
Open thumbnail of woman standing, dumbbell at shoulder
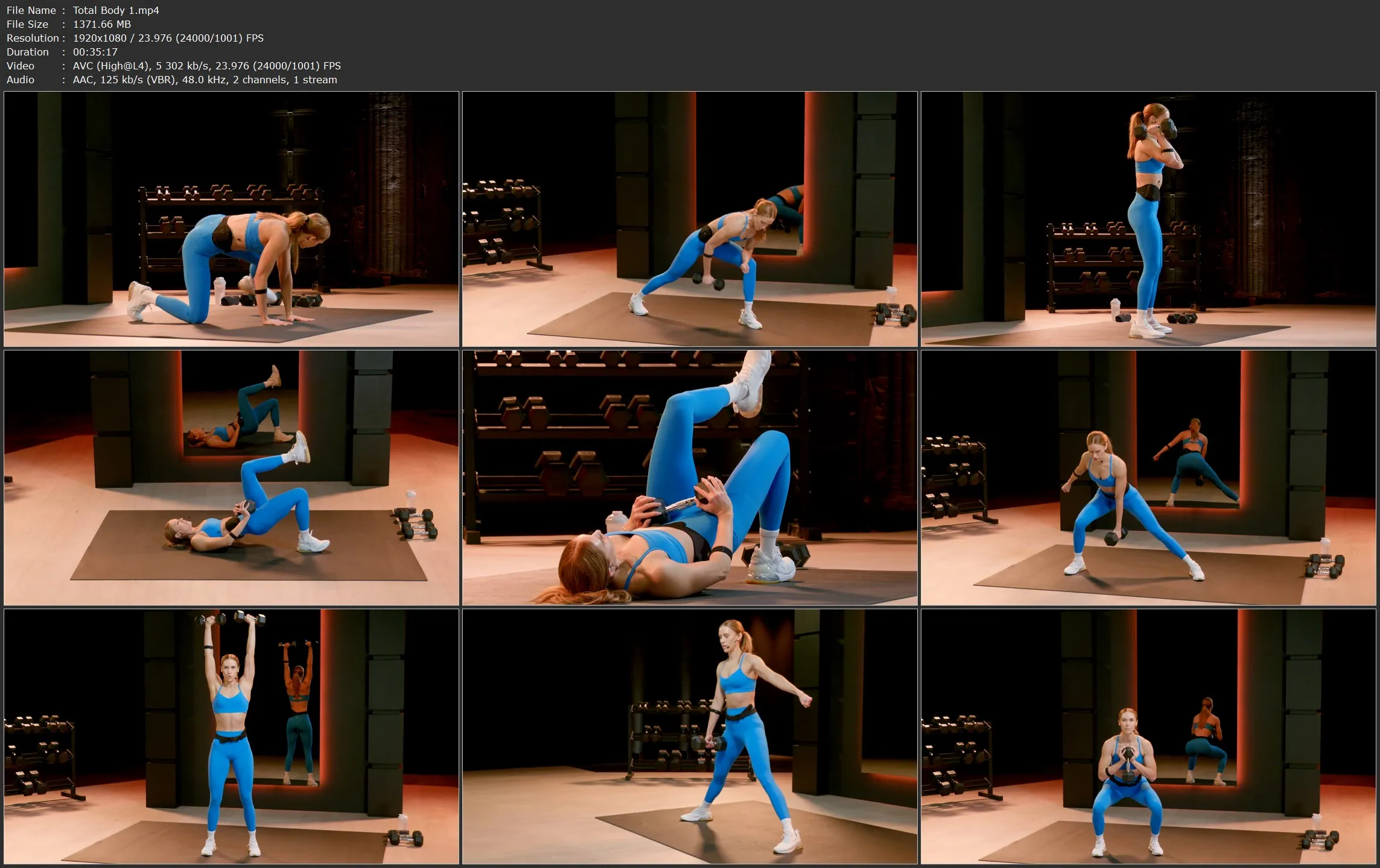click(1148, 219)
